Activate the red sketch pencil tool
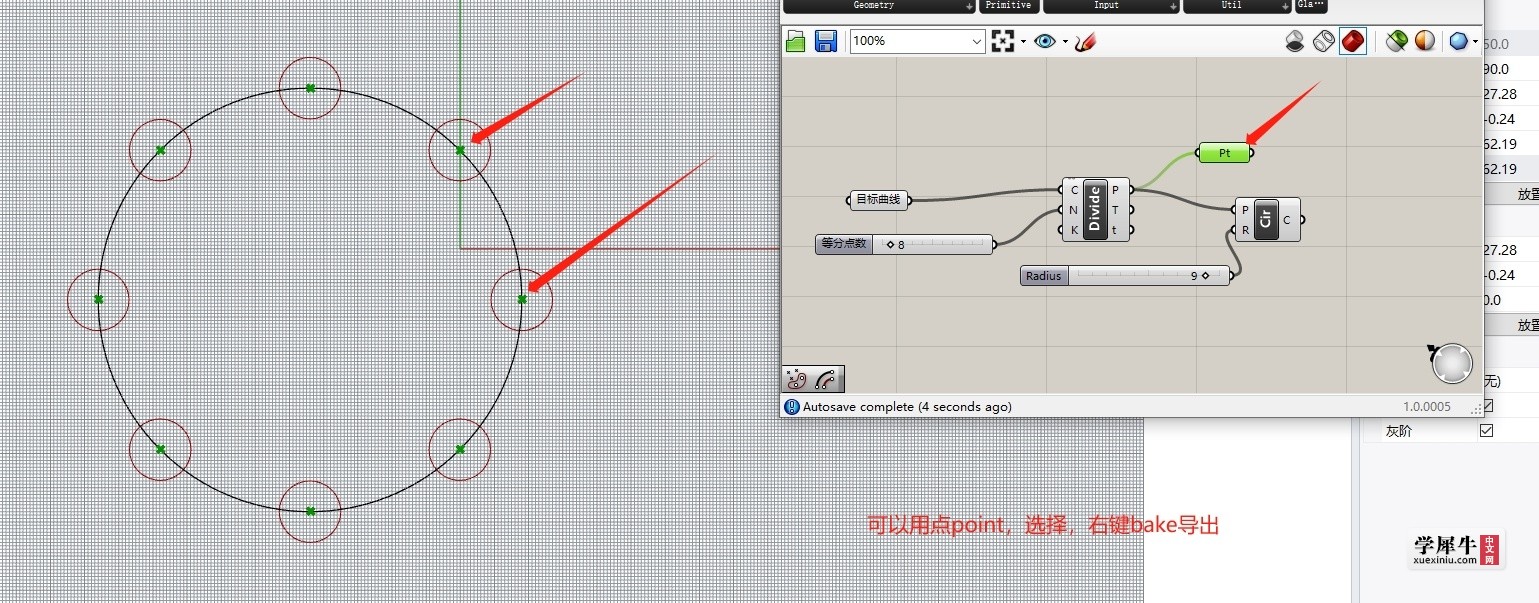Image resolution: width=1539 pixels, height=603 pixels. click(1086, 41)
